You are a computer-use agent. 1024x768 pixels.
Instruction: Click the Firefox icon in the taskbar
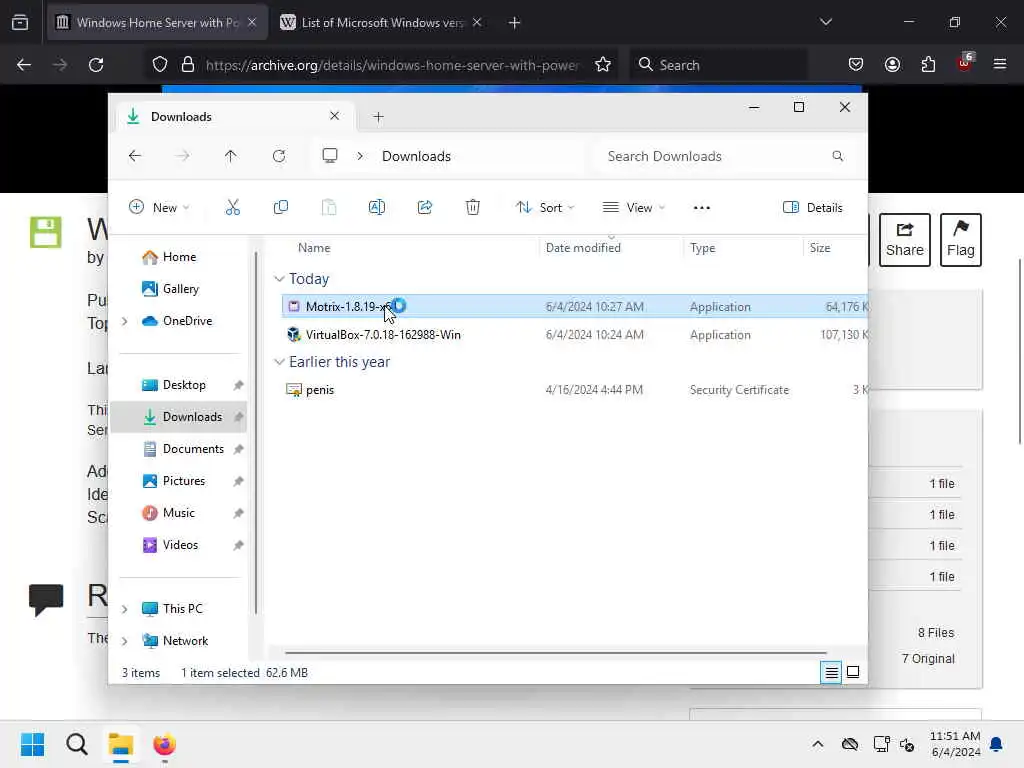pos(165,744)
